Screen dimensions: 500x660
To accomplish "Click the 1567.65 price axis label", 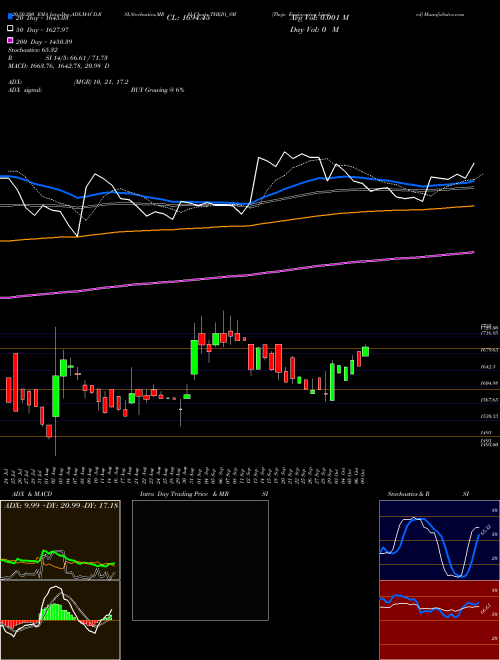I will click(489, 400).
